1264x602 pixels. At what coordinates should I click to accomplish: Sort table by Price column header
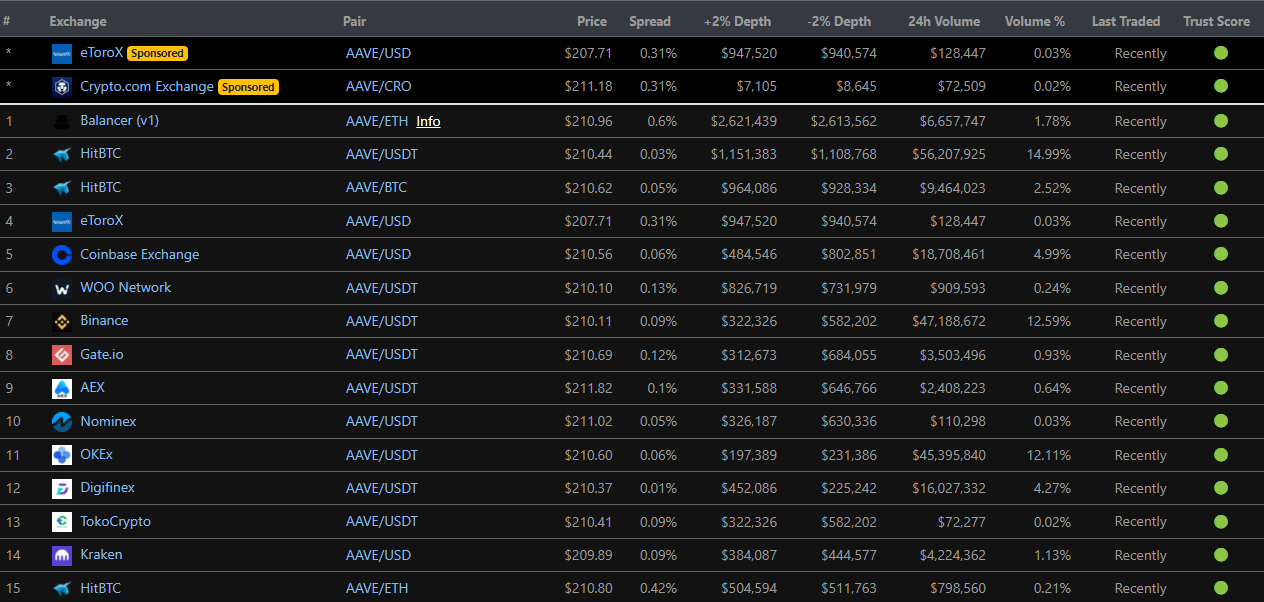point(592,21)
